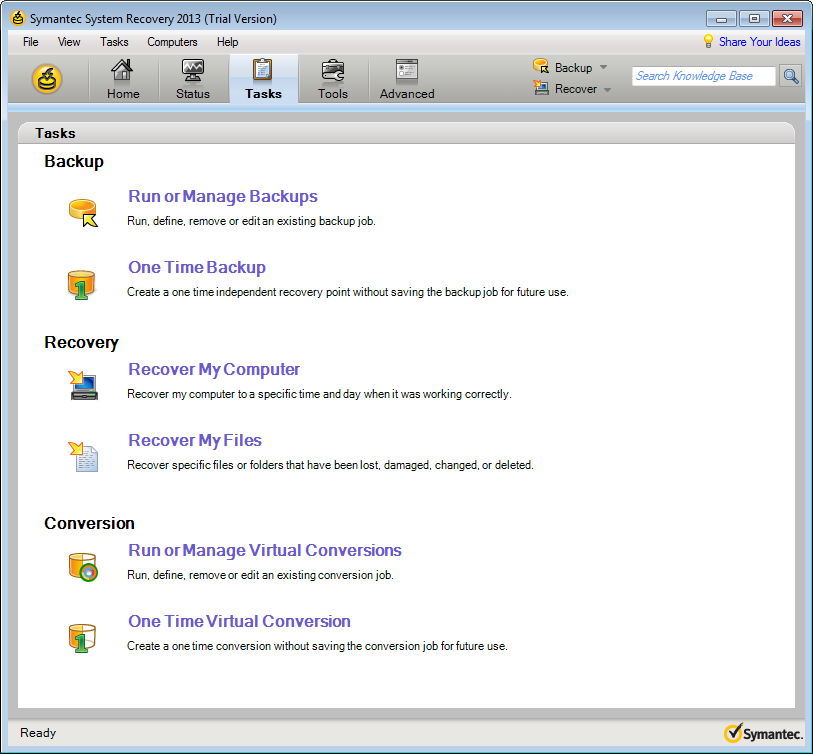The height and width of the screenshot is (754, 813).
Task: Click the One Time Backup icon
Action: point(81,284)
